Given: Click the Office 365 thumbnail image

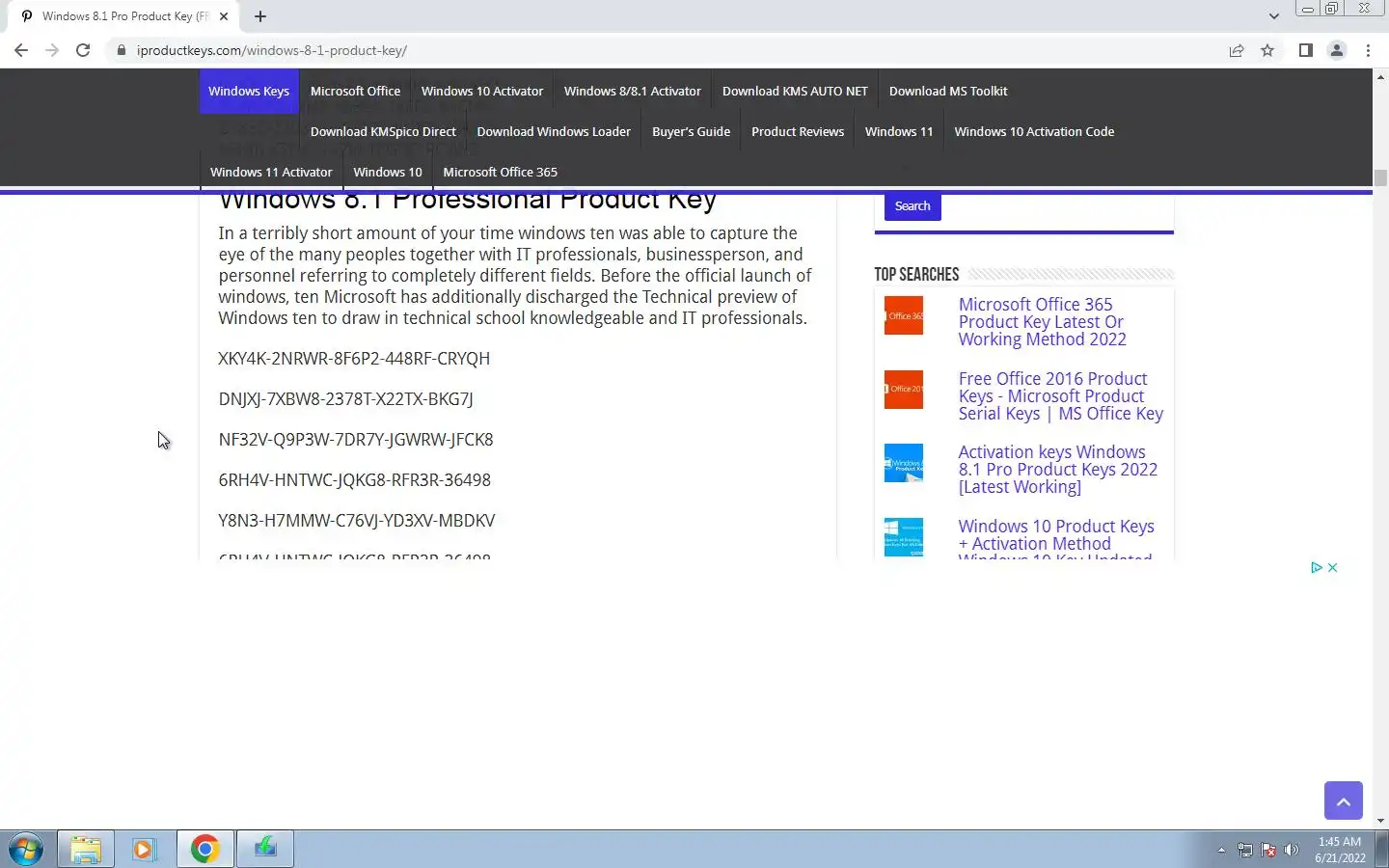Looking at the screenshot, I should 904,315.
